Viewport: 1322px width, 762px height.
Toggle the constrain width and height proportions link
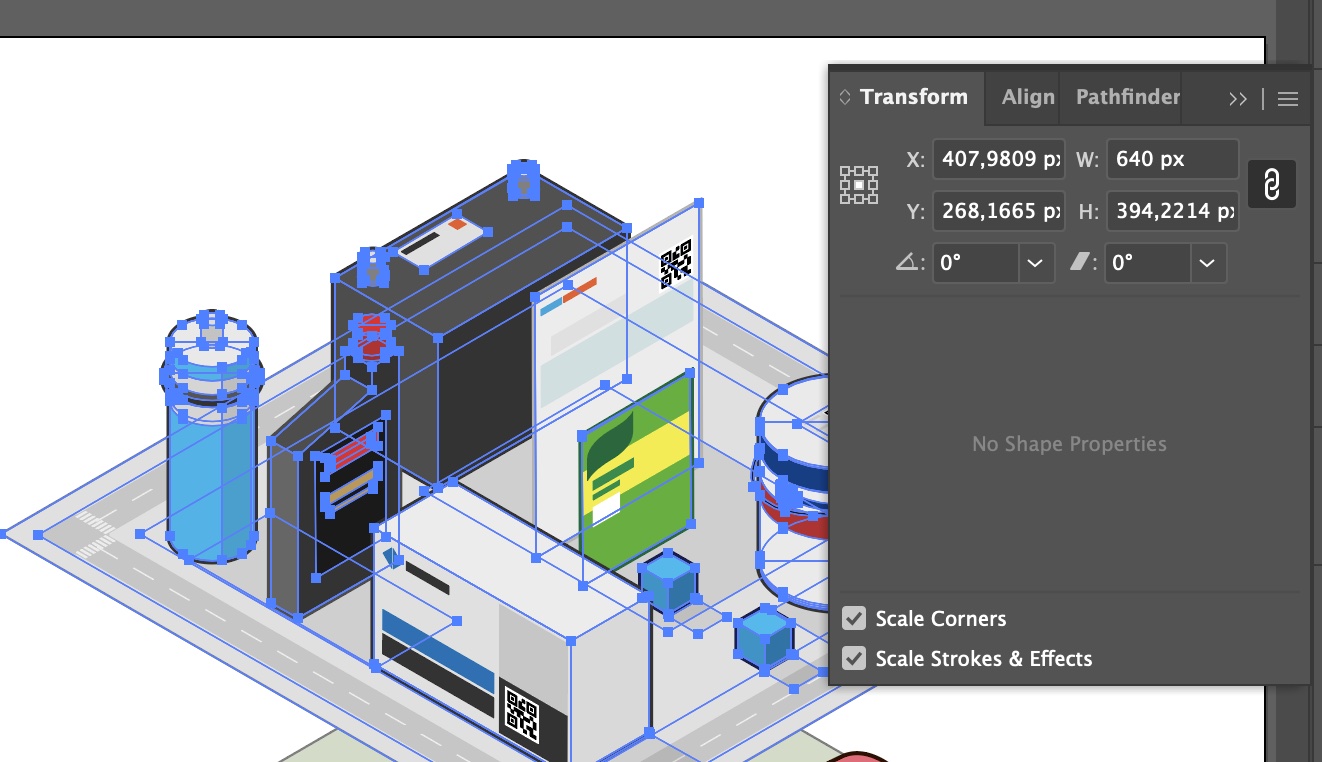pyautogui.click(x=1271, y=185)
